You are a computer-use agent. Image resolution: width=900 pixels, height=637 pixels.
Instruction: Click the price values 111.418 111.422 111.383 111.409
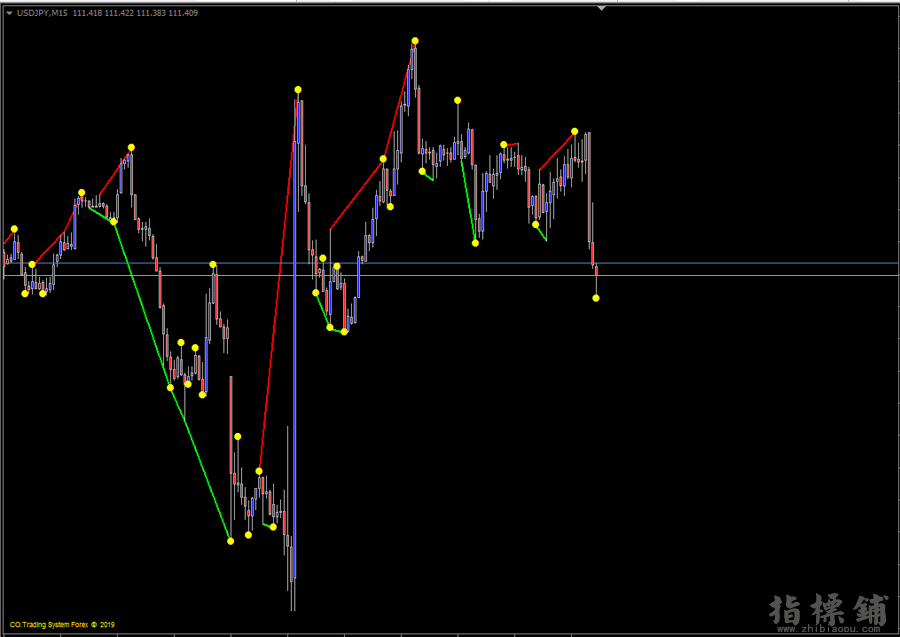coord(135,13)
